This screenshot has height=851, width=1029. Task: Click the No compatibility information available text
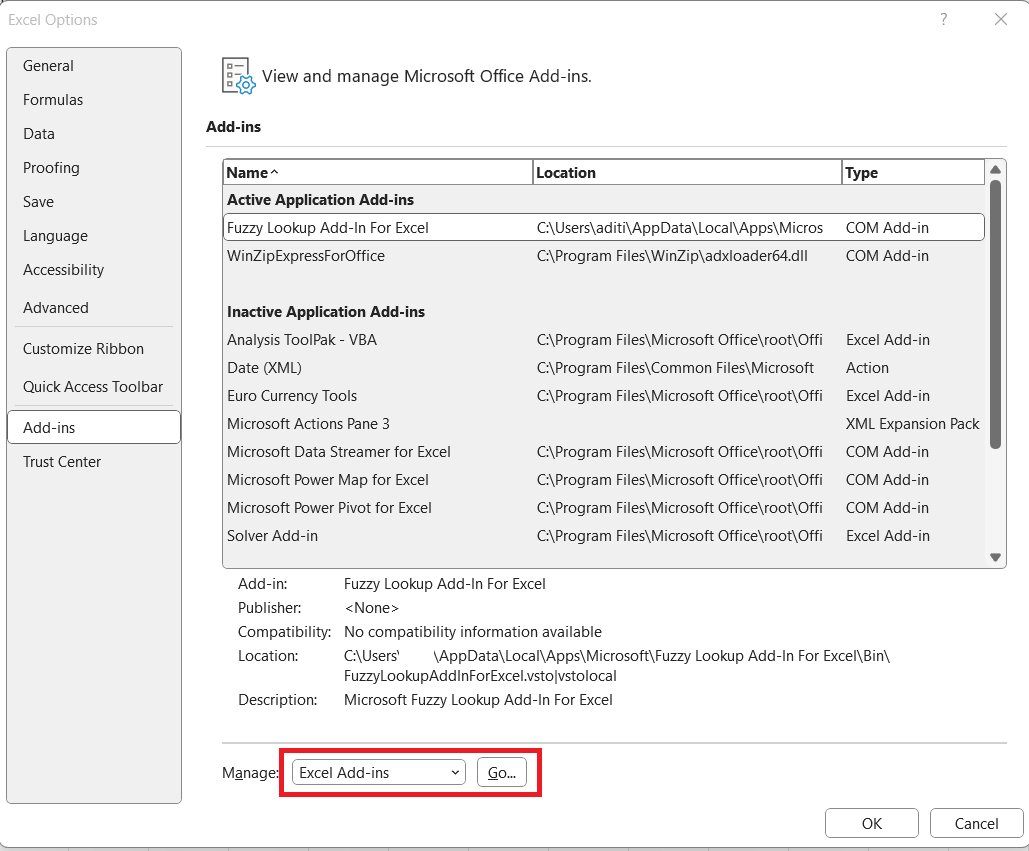pyautogui.click(x=472, y=632)
